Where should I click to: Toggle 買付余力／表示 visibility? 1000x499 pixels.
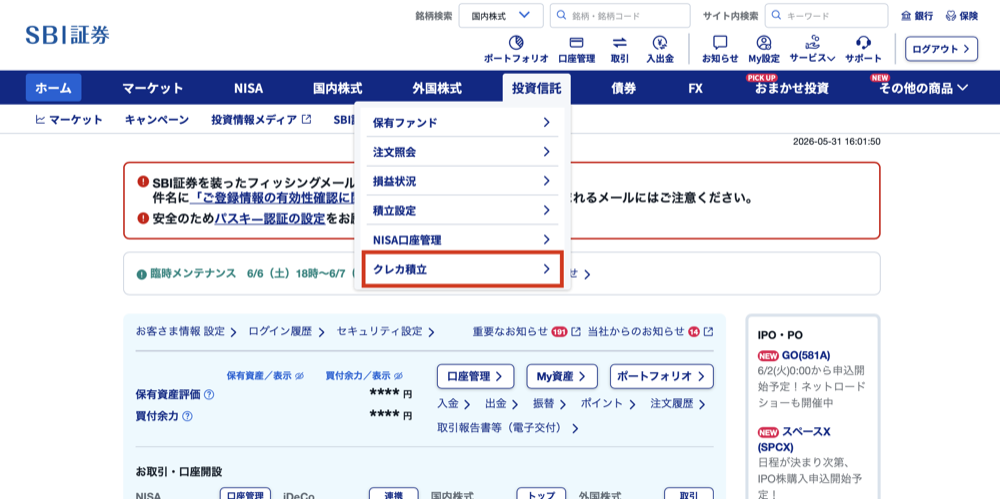364,376
